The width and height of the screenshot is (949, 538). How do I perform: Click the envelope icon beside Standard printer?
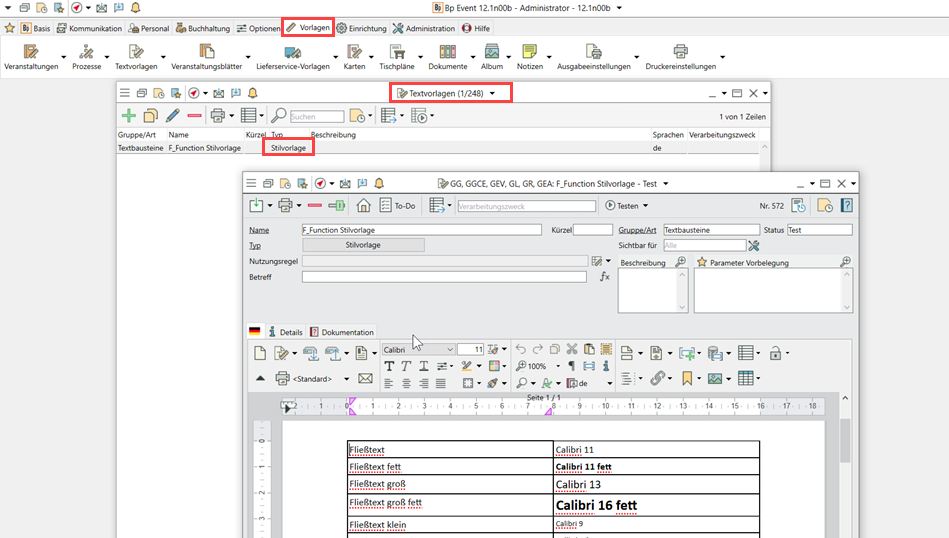pyautogui.click(x=365, y=379)
